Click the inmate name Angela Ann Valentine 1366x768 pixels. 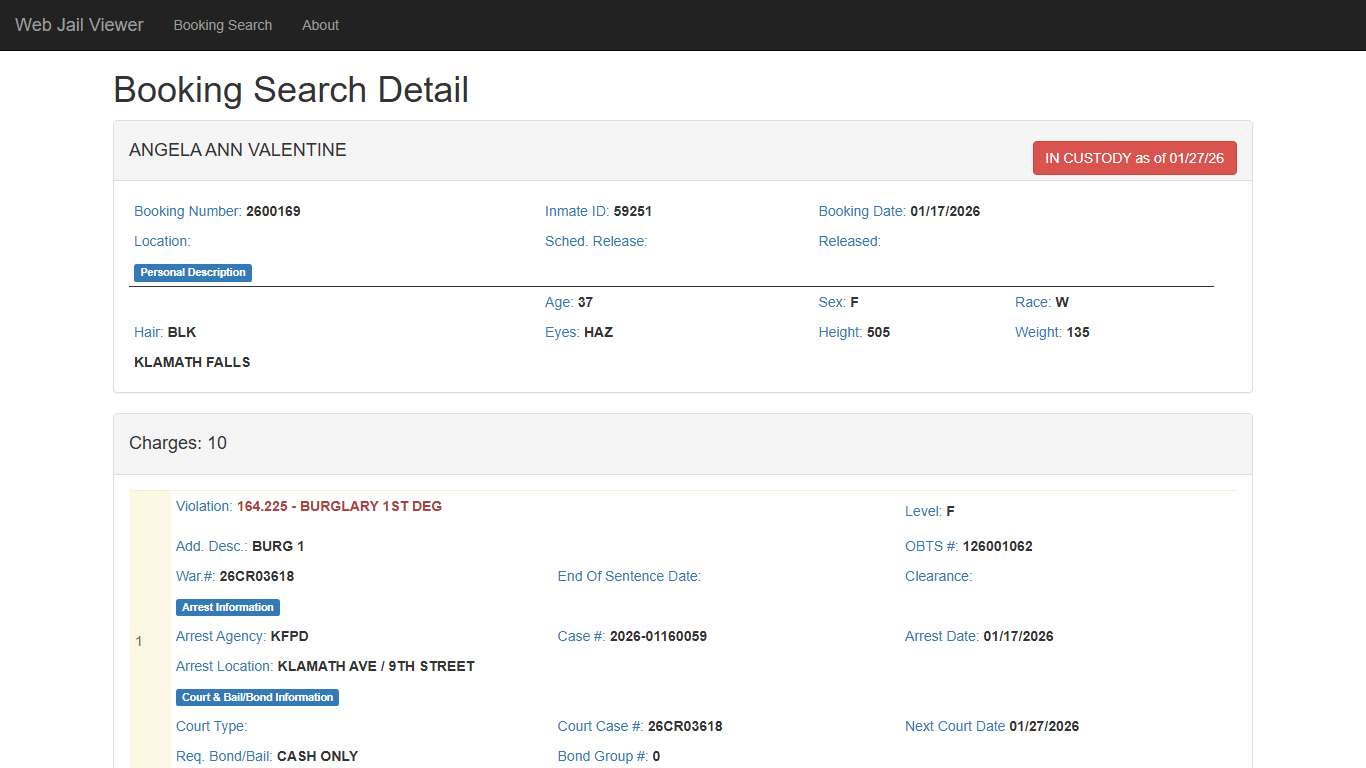pos(238,150)
